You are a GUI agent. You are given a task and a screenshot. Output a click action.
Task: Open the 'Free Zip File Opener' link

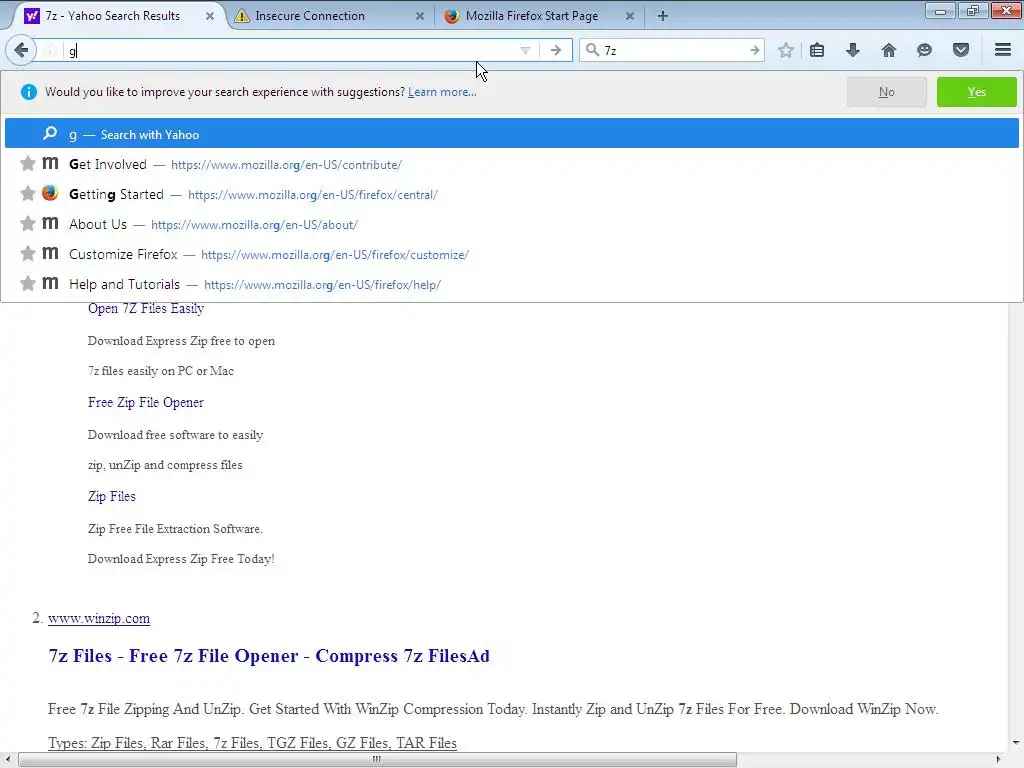[146, 402]
